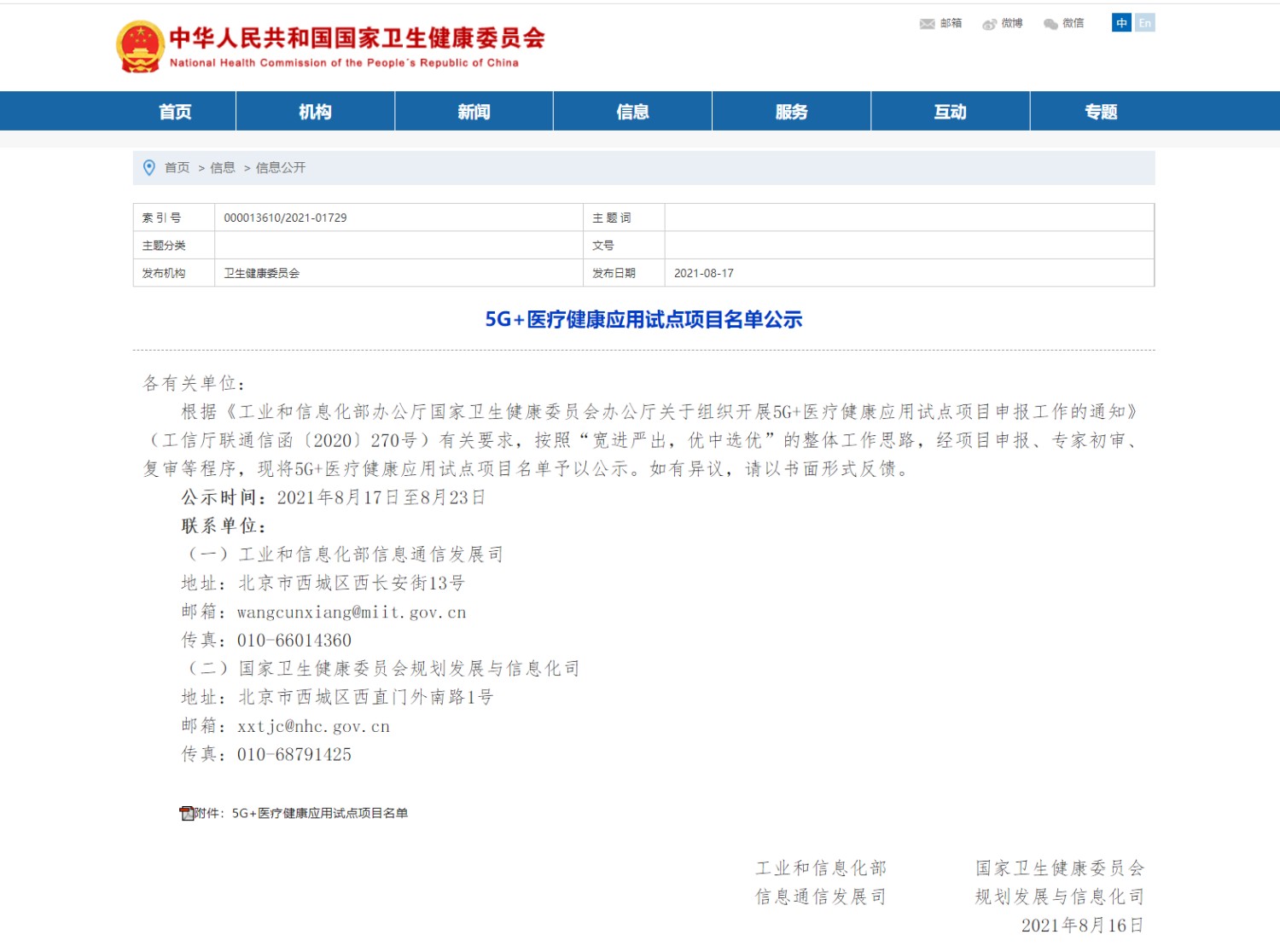This screenshot has height=952, width=1280.
Task: Switch language to 中 Chinese
Action: 1121,23
